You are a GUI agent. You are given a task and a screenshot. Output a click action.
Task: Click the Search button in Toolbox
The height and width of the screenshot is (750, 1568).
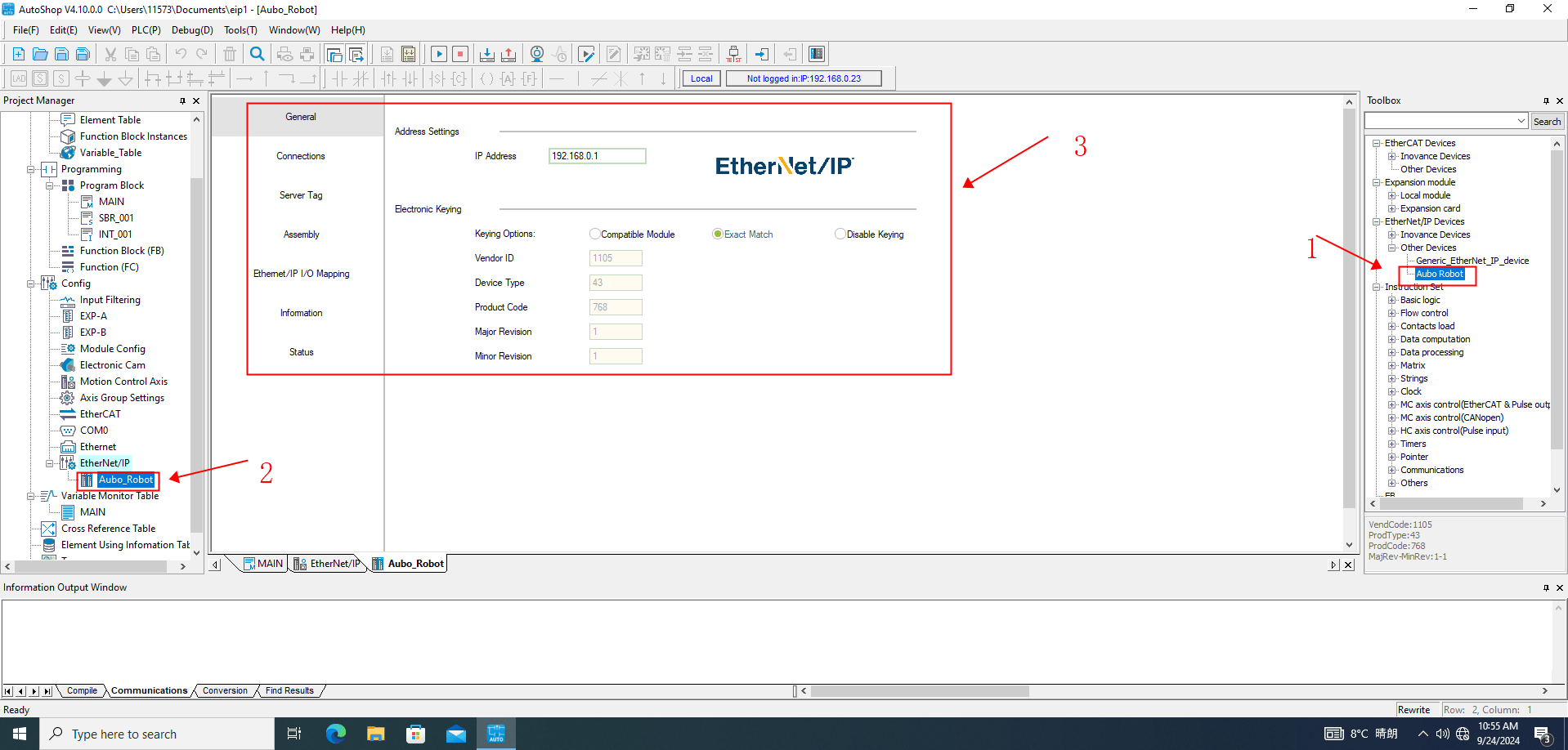coord(1547,121)
